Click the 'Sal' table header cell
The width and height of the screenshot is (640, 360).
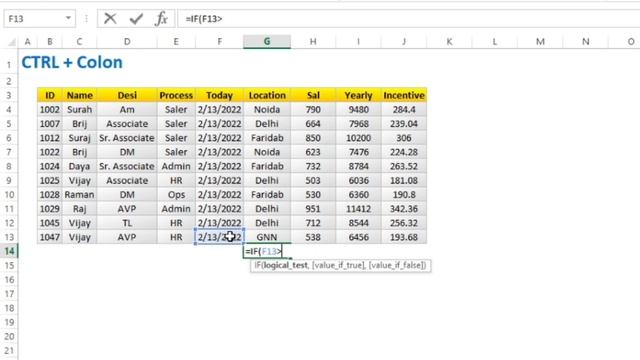coord(313,95)
